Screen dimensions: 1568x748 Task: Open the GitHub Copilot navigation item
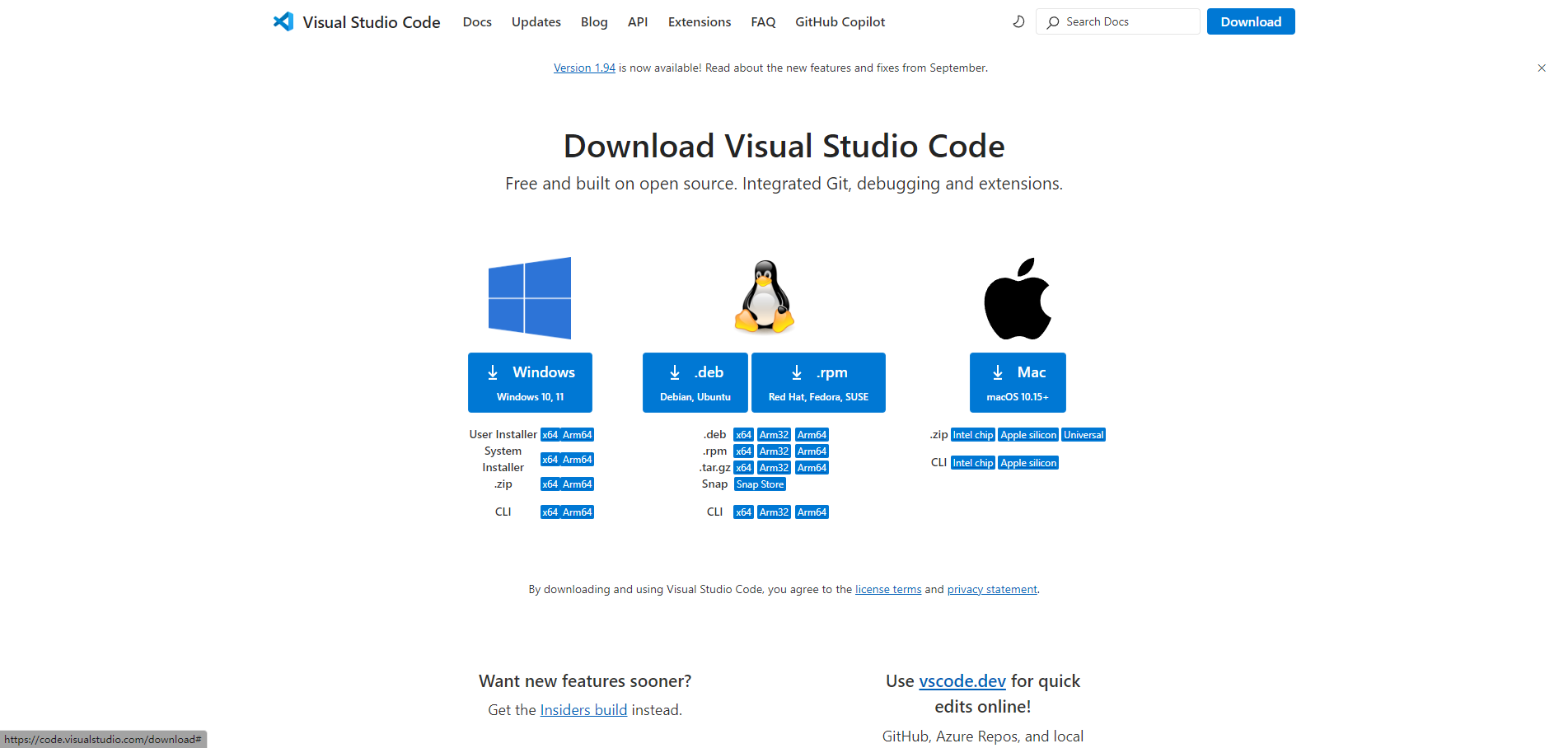[840, 22]
